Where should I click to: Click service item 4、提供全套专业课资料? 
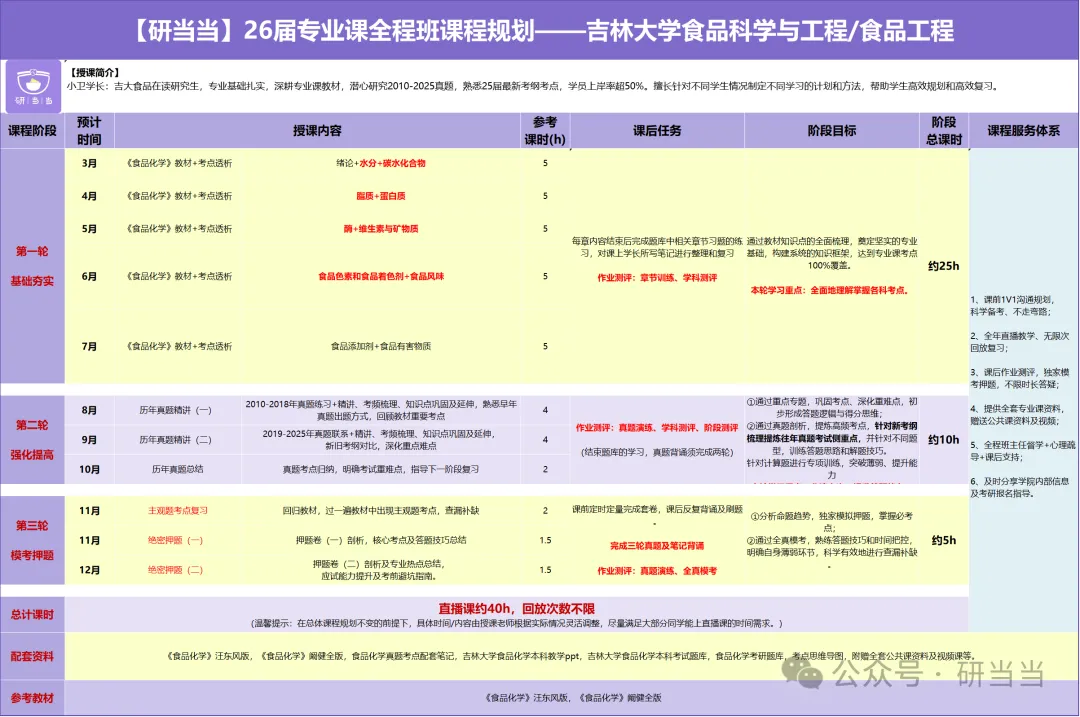click(x=1017, y=414)
